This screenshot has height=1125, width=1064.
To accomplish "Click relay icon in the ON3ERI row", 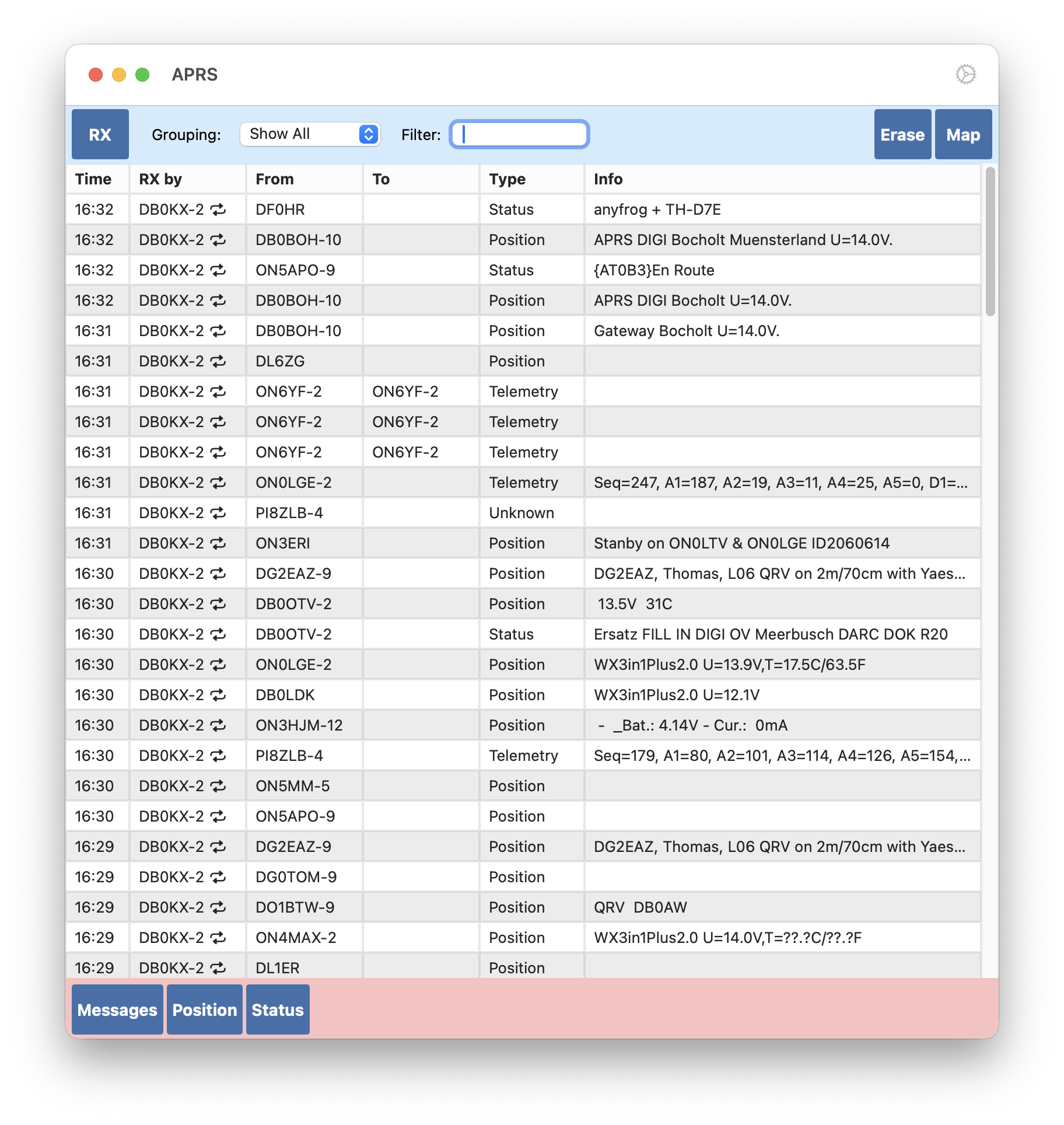I will tap(218, 543).
